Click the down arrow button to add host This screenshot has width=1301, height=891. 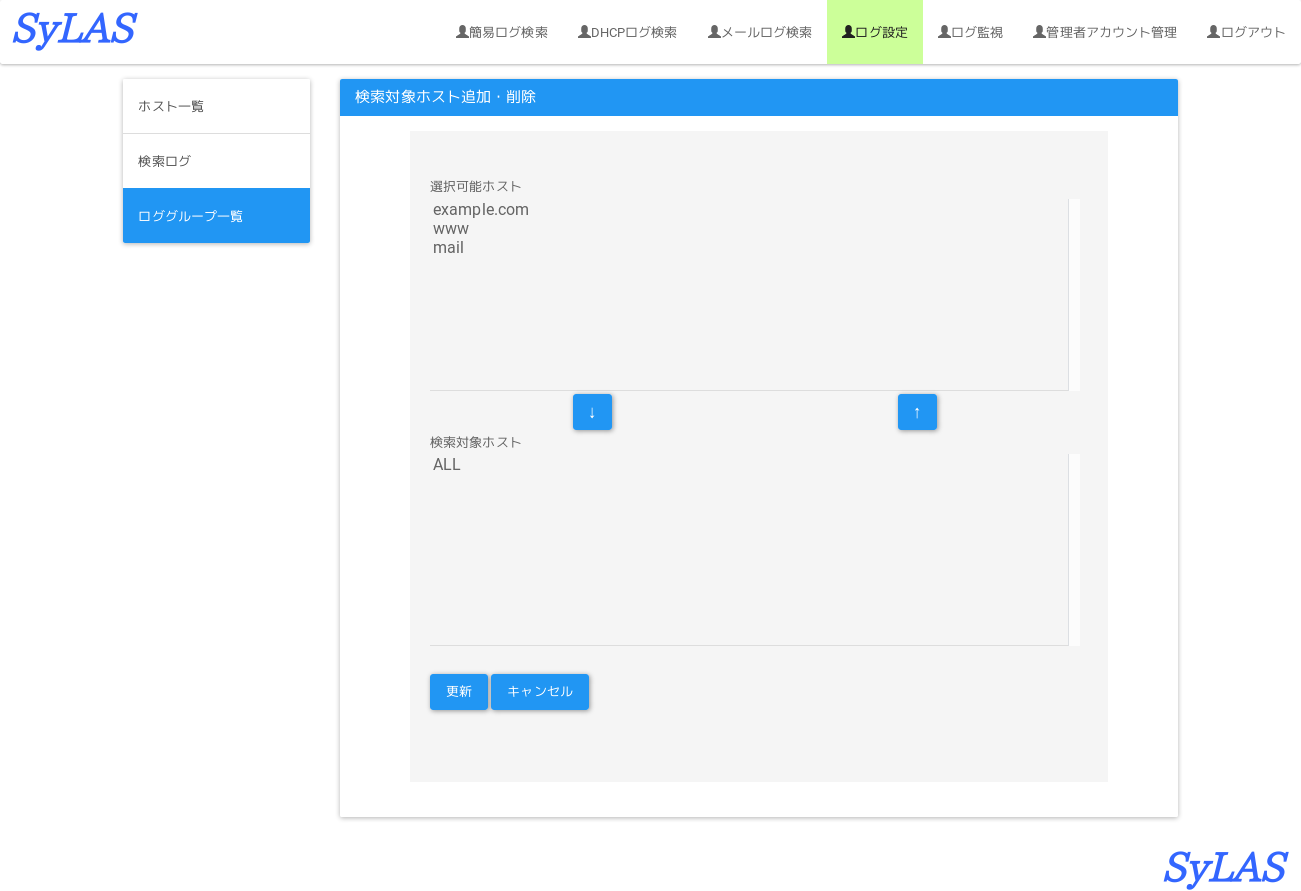coord(592,412)
